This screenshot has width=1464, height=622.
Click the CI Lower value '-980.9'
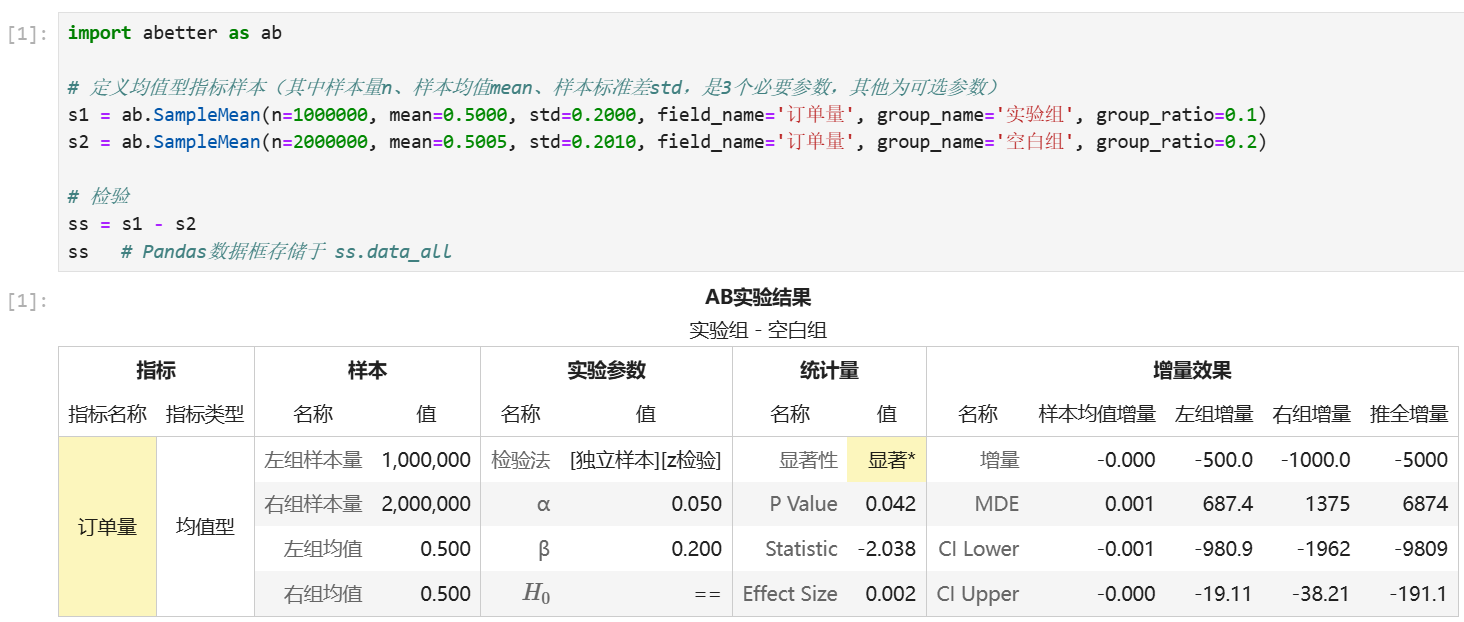coord(1223,549)
